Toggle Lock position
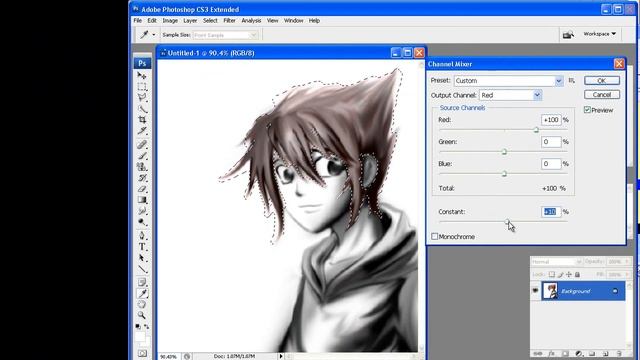 (x=569, y=274)
